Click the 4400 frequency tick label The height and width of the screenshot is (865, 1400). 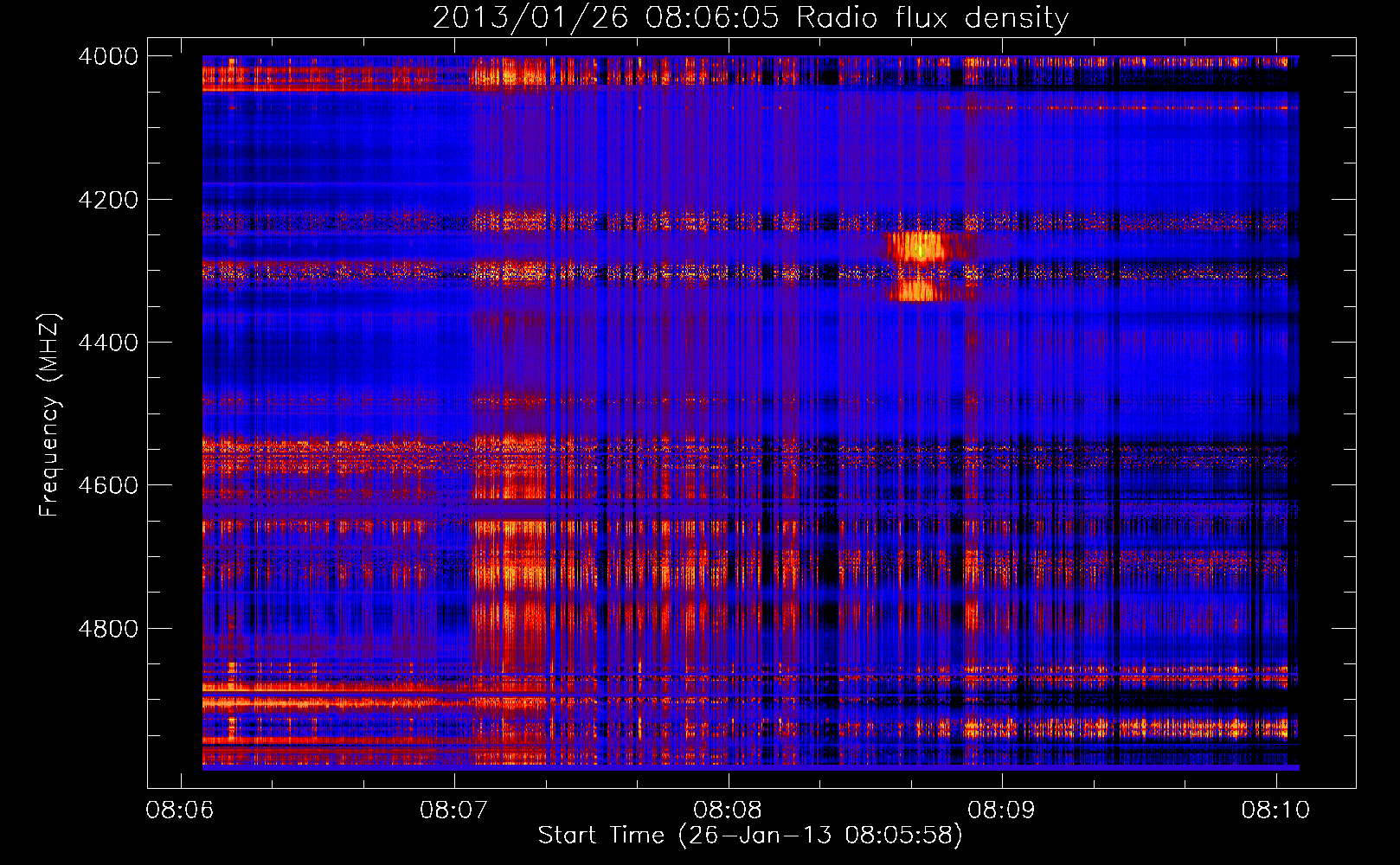(108, 343)
